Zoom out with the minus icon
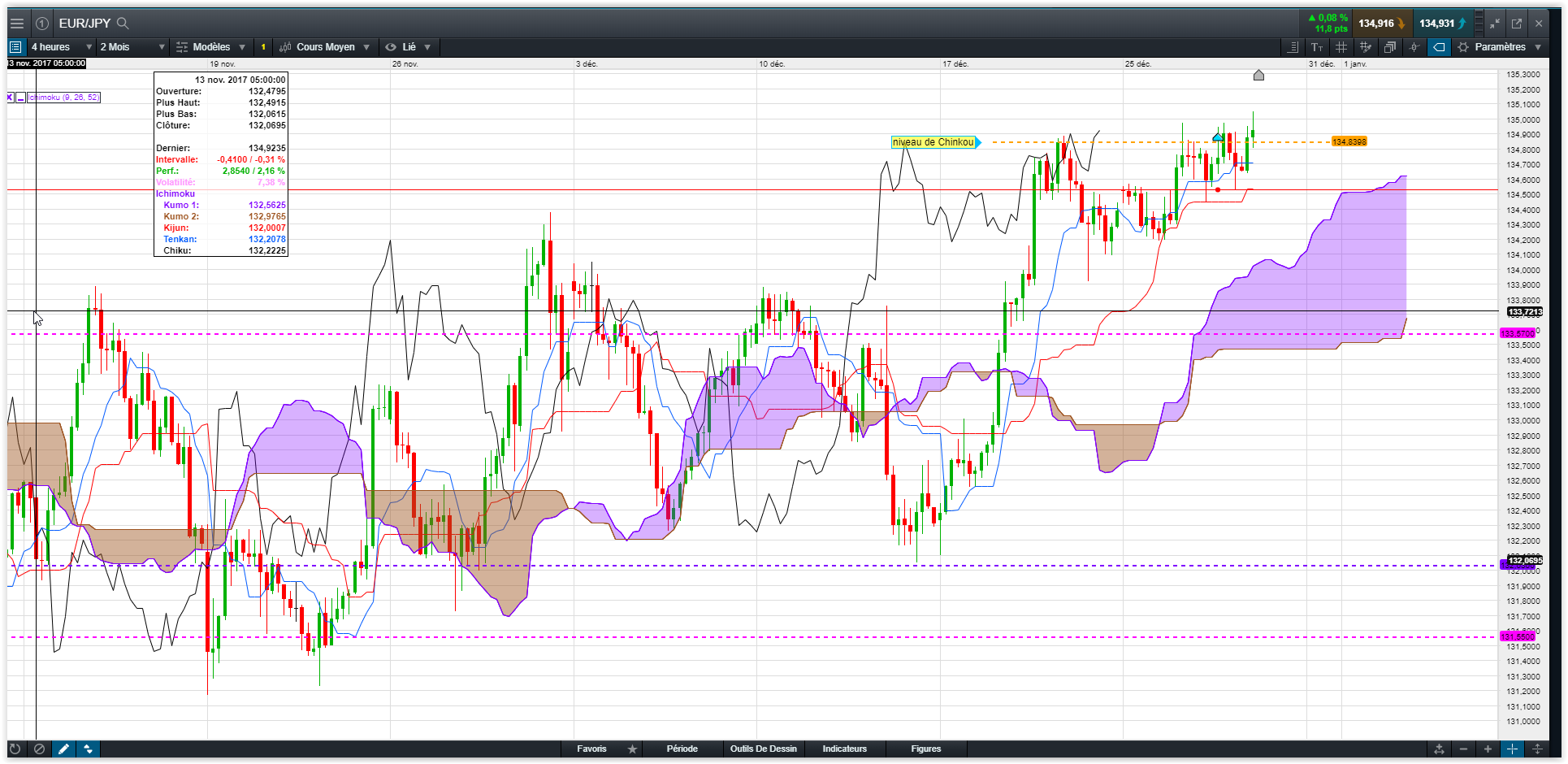The image size is (1568, 764). click(1463, 749)
